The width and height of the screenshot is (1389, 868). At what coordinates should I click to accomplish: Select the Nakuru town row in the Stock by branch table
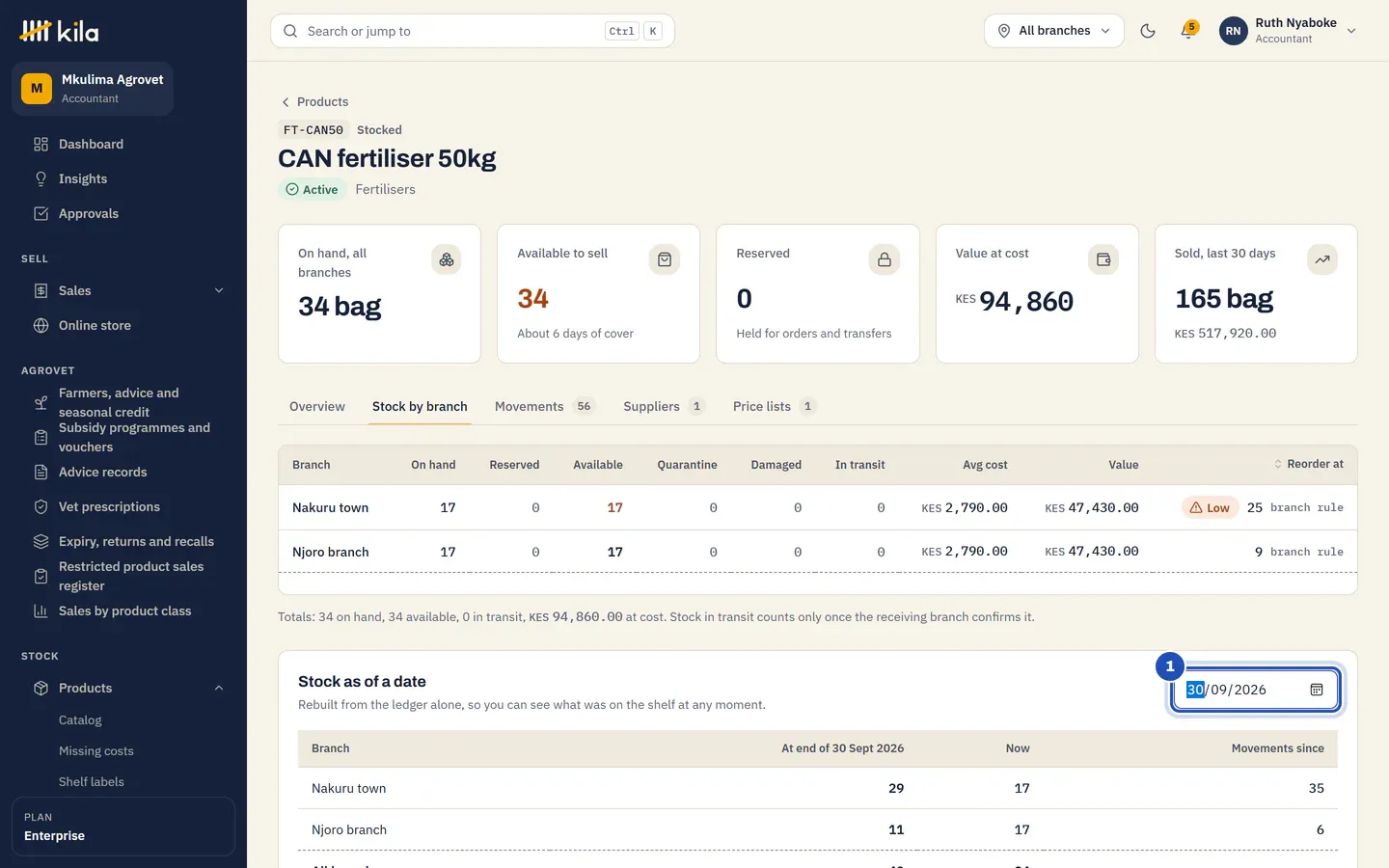(818, 508)
